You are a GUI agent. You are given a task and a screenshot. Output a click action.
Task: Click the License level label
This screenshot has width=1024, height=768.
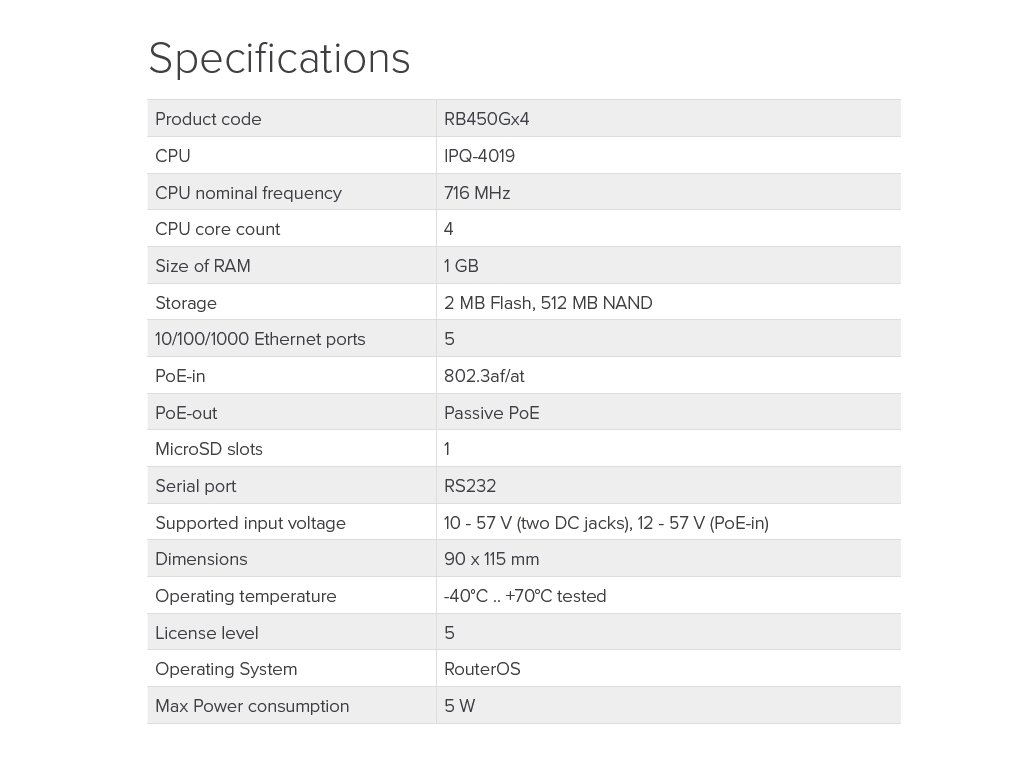(206, 633)
